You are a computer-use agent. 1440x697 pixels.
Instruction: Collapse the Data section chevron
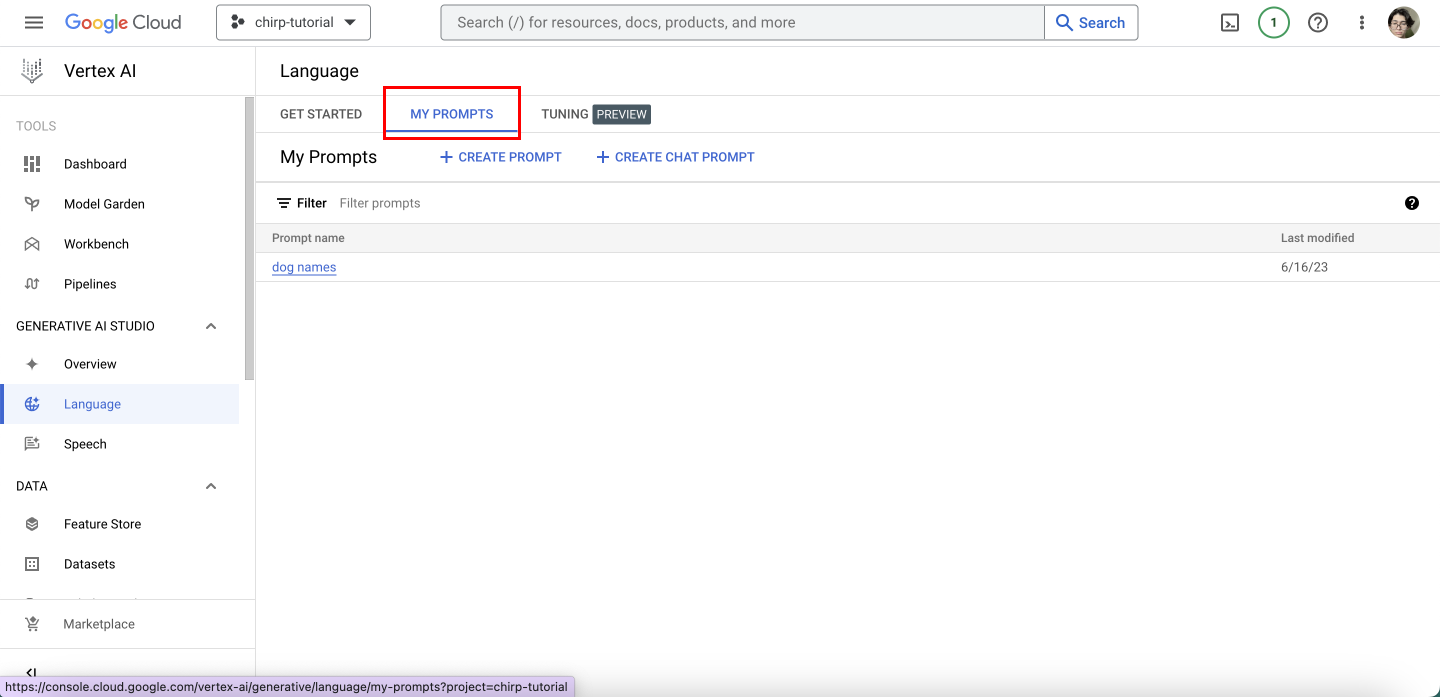click(x=211, y=486)
